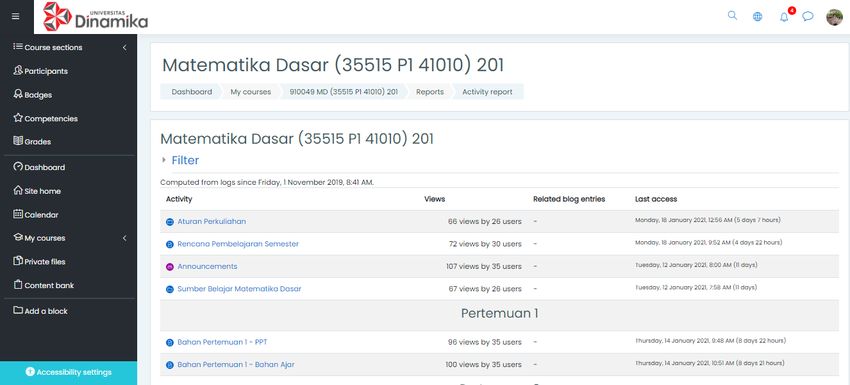850x385 pixels.
Task: Open Bahan Pertemuan 1 - Bahan Ajar link
Action: (x=236, y=364)
